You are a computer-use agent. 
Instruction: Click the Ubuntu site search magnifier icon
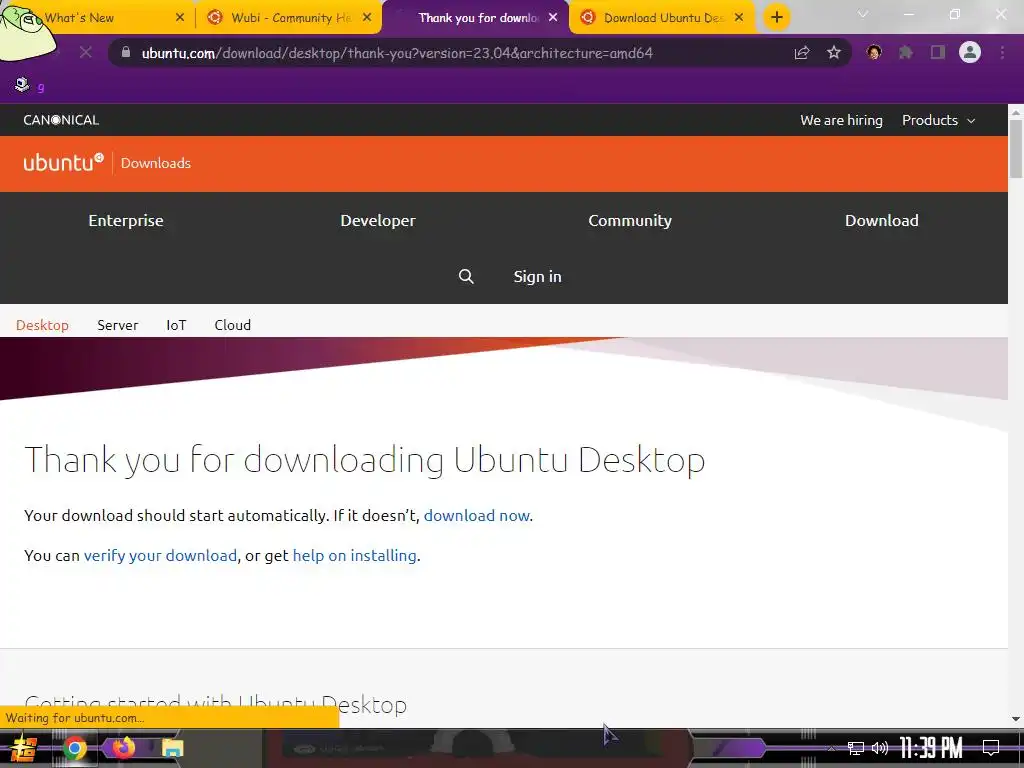coord(466,276)
